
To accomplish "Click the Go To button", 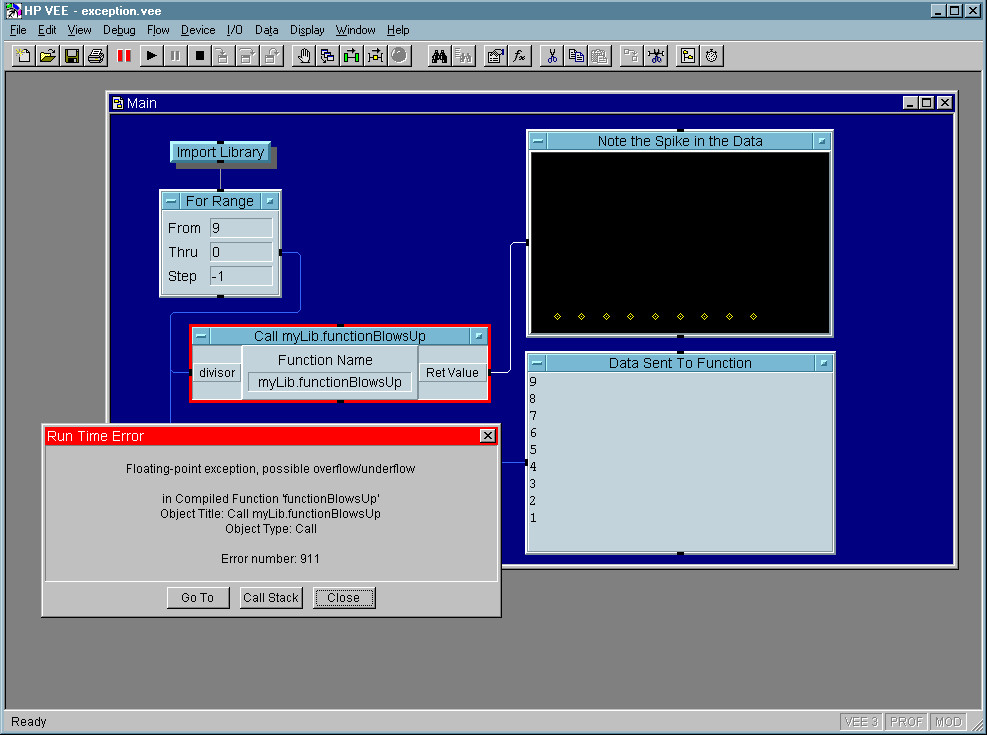I will click(197, 598).
